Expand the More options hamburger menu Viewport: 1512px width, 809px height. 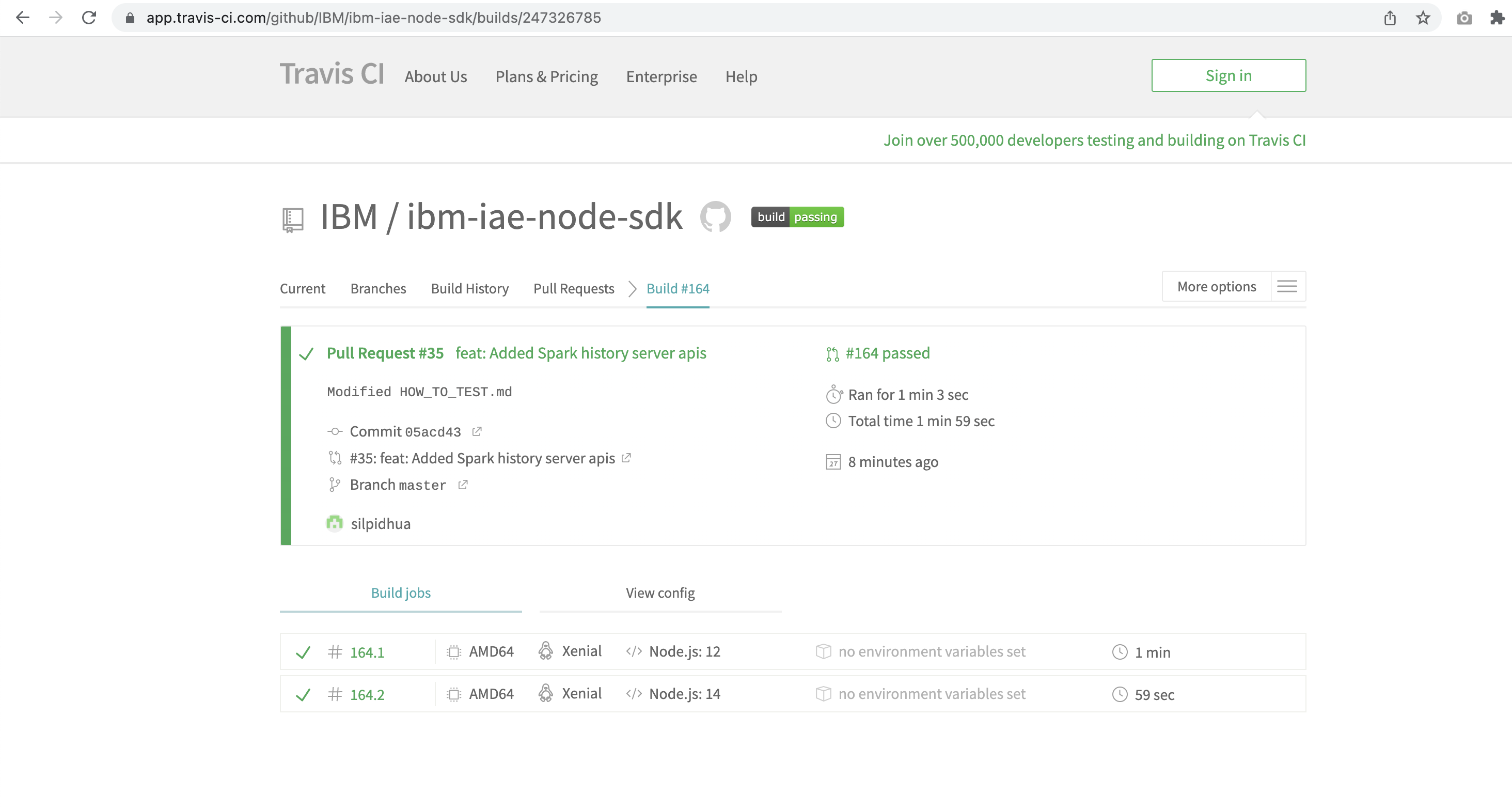[1287, 287]
